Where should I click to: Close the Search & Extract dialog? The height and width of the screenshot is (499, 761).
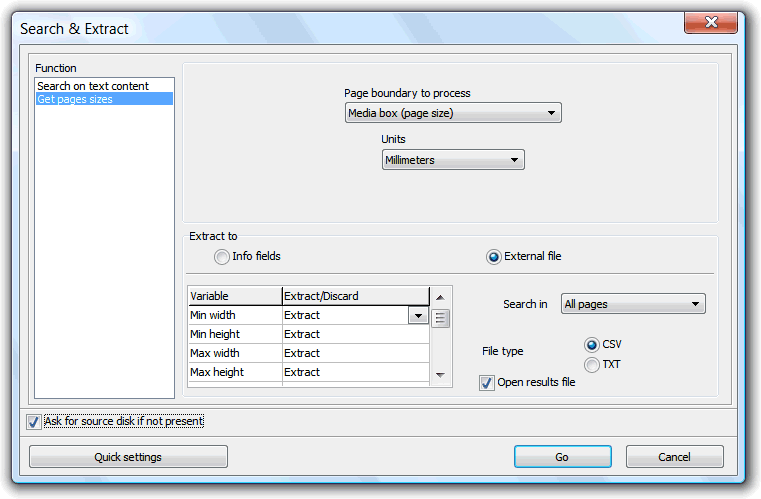711,22
